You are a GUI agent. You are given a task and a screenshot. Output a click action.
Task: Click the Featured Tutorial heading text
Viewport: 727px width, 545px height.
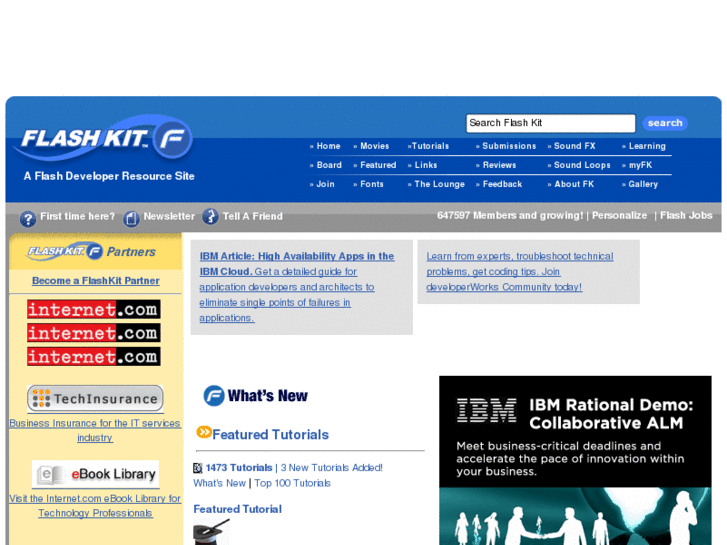(x=237, y=509)
